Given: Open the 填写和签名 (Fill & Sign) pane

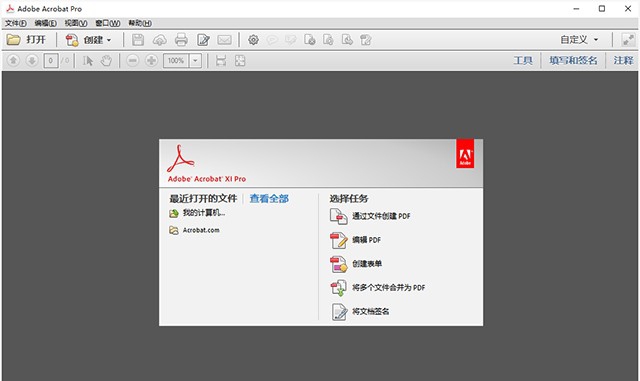Looking at the screenshot, I should click(573, 61).
